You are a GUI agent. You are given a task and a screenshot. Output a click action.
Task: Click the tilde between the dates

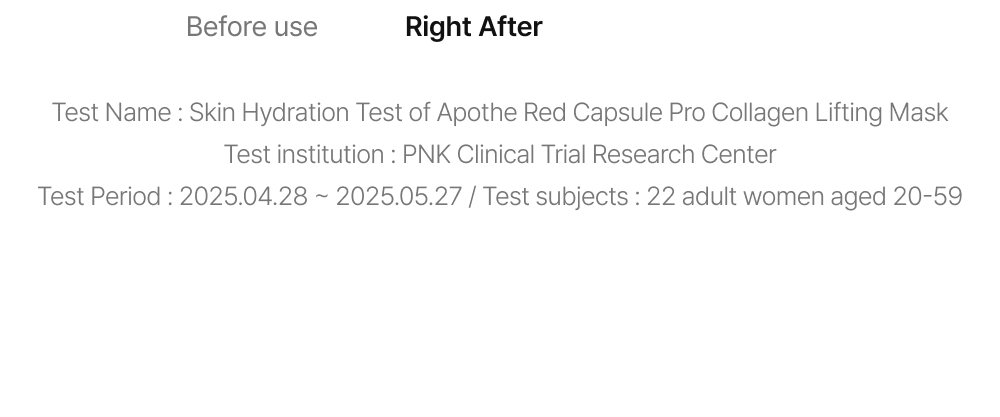321,197
